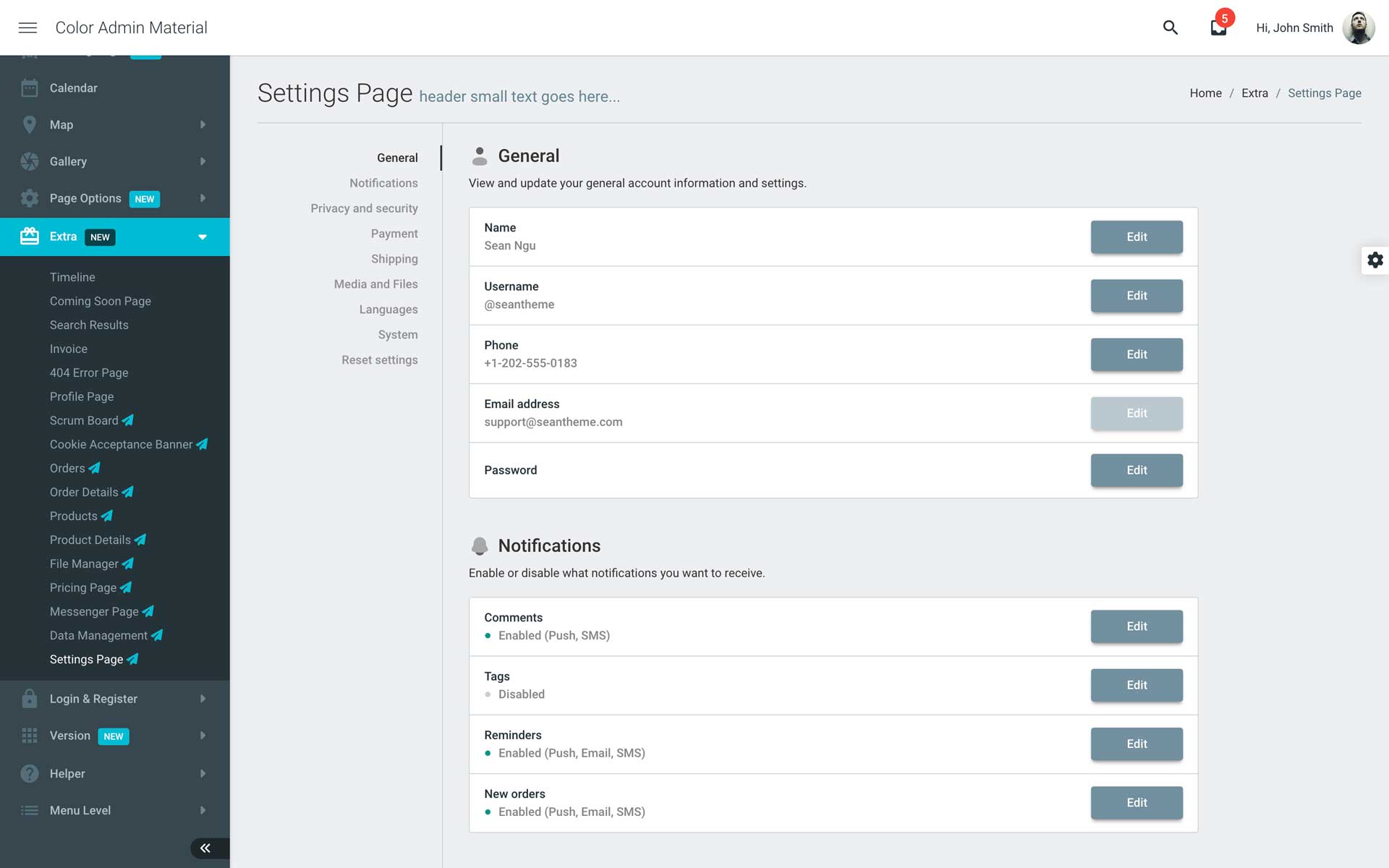Click John Smith's avatar picture
This screenshot has height=868, width=1389.
[x=1358, y=27]
